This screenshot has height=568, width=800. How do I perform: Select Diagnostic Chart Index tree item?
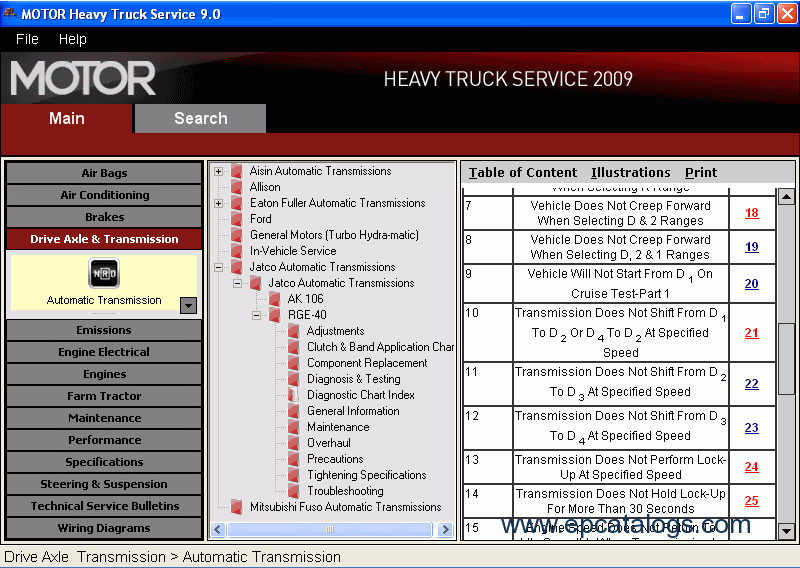(361, 395)
